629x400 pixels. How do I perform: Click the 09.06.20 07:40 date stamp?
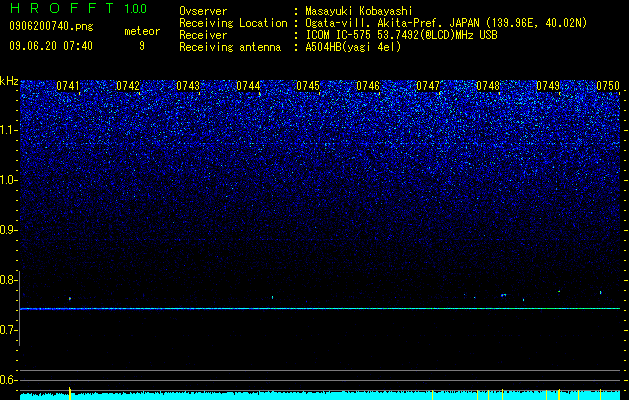tap(51, 46)
